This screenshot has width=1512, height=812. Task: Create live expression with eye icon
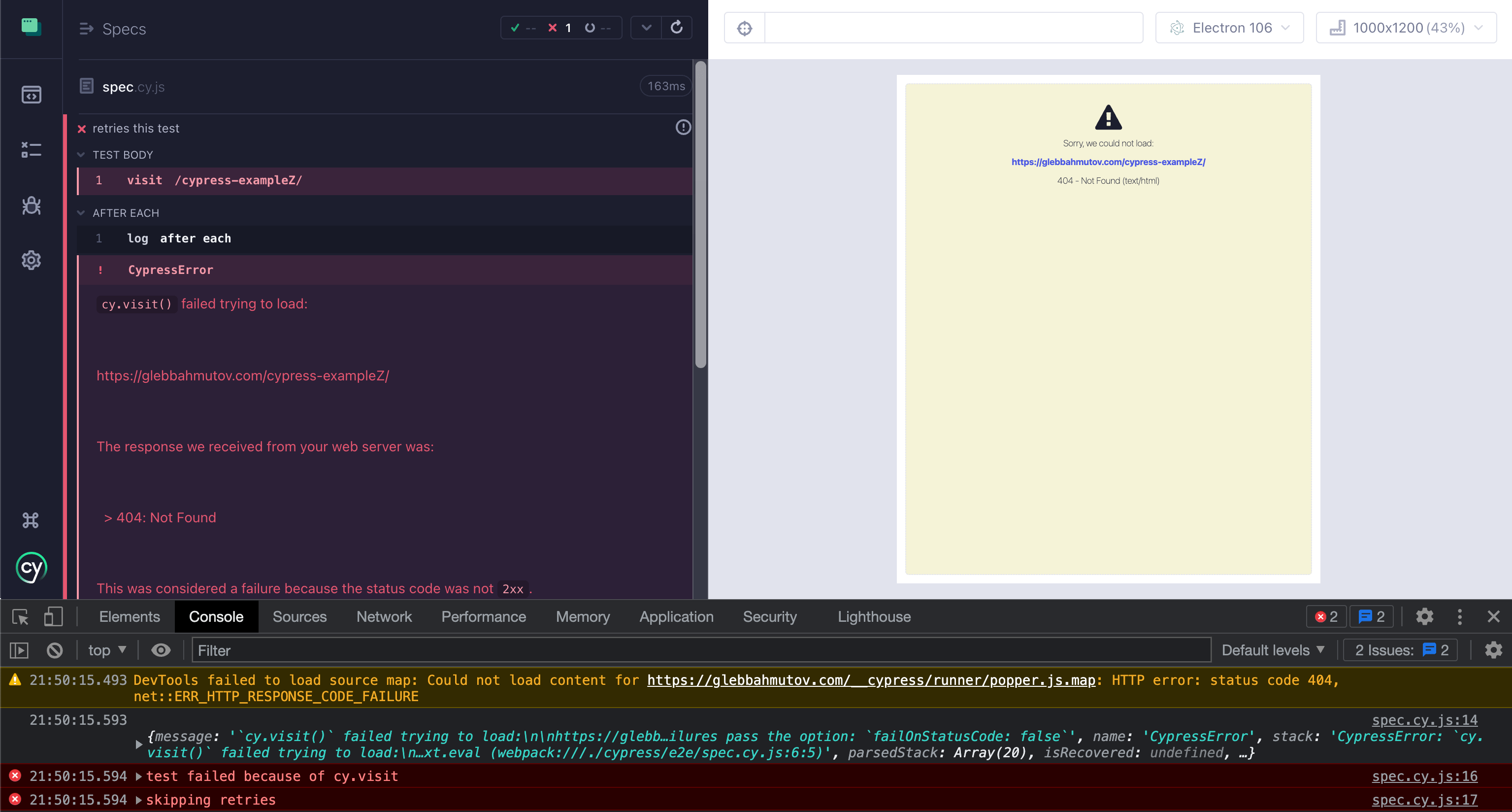161,650
